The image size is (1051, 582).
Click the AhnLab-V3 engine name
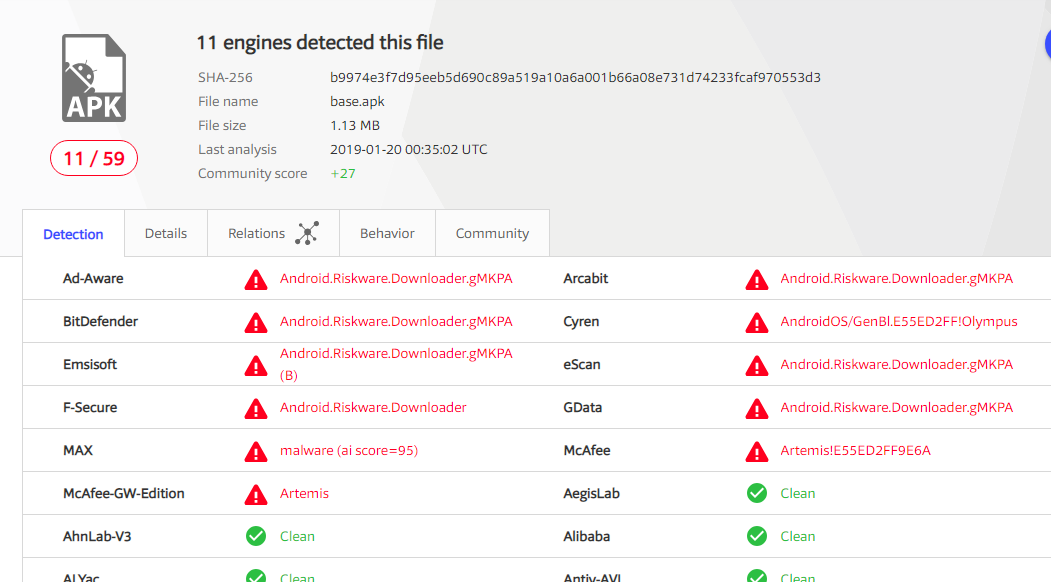tap(97, 536)
